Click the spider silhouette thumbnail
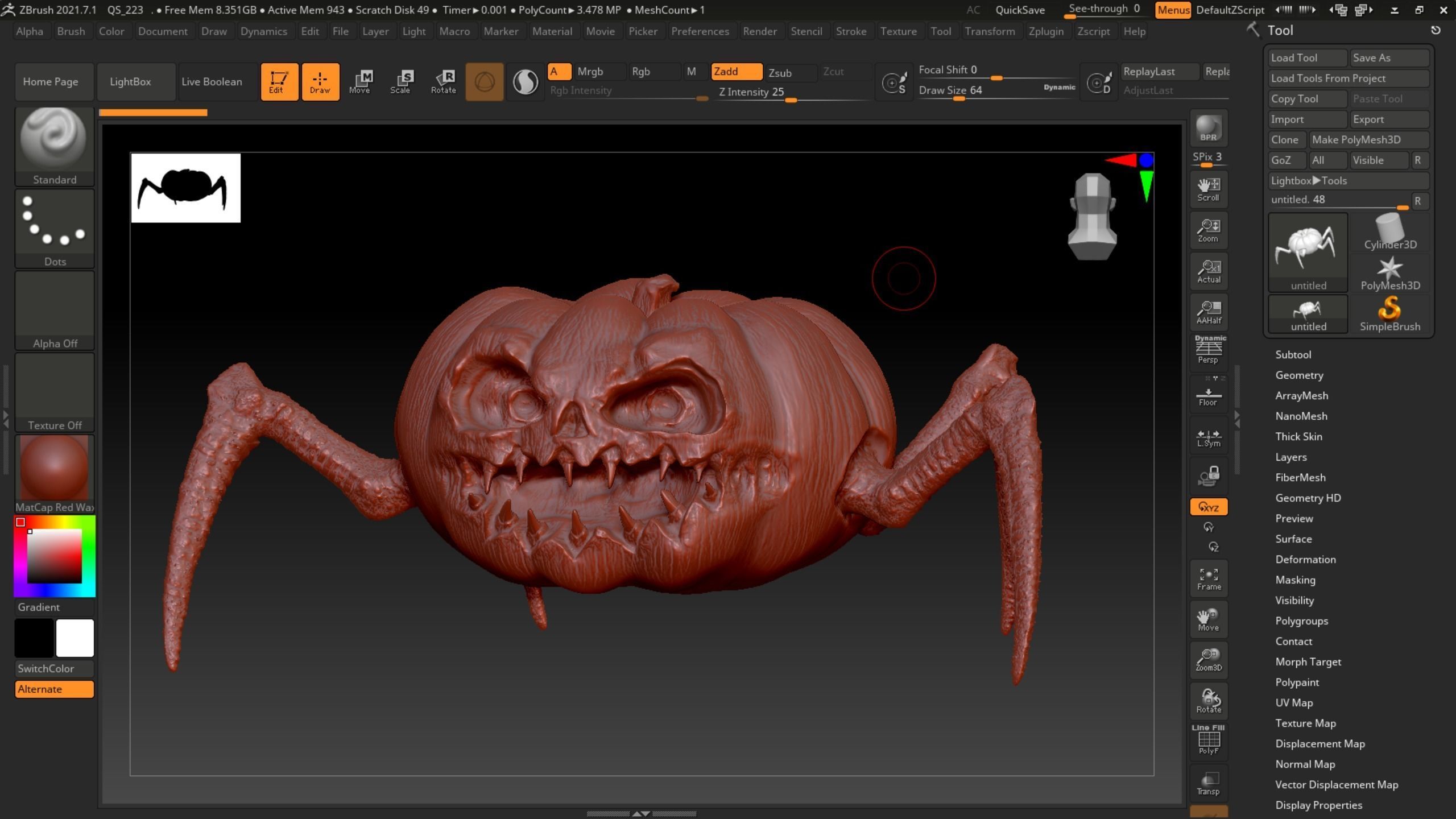Screen dimensions: 1456x819 click(185, 188)
